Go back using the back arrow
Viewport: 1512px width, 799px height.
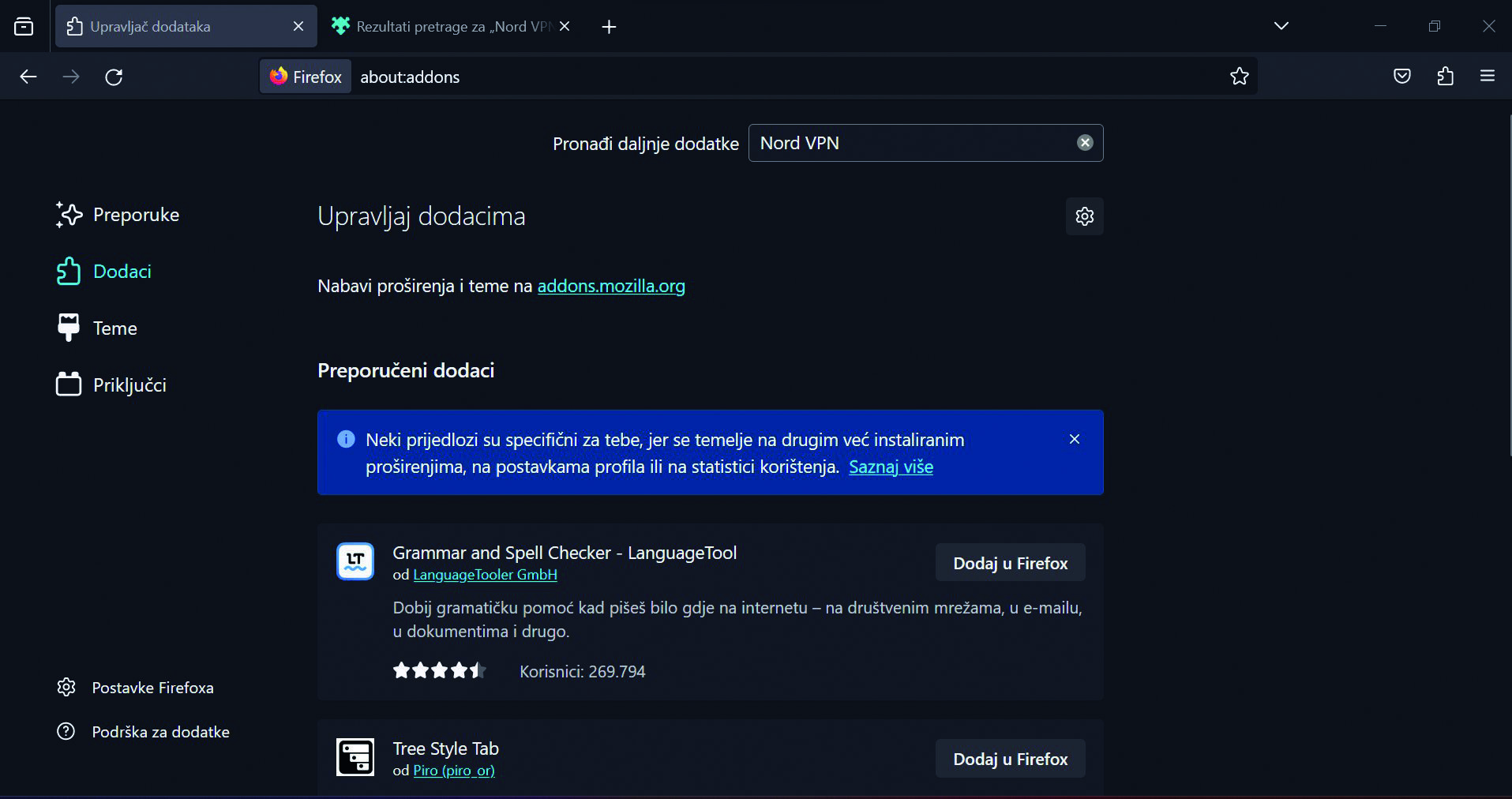pos(28,77)
